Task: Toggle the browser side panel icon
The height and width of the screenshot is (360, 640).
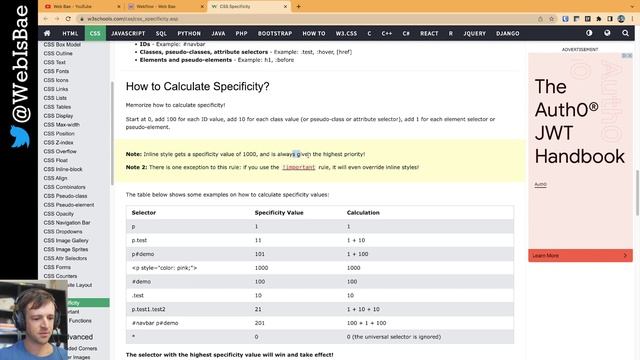Action: tap(610, 19)
